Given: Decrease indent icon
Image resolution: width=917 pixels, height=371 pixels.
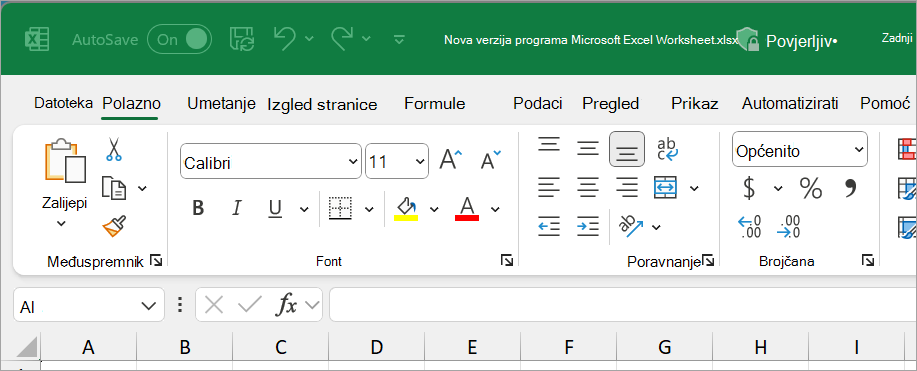Looking at the screenshot, I should tap(549, 226).
